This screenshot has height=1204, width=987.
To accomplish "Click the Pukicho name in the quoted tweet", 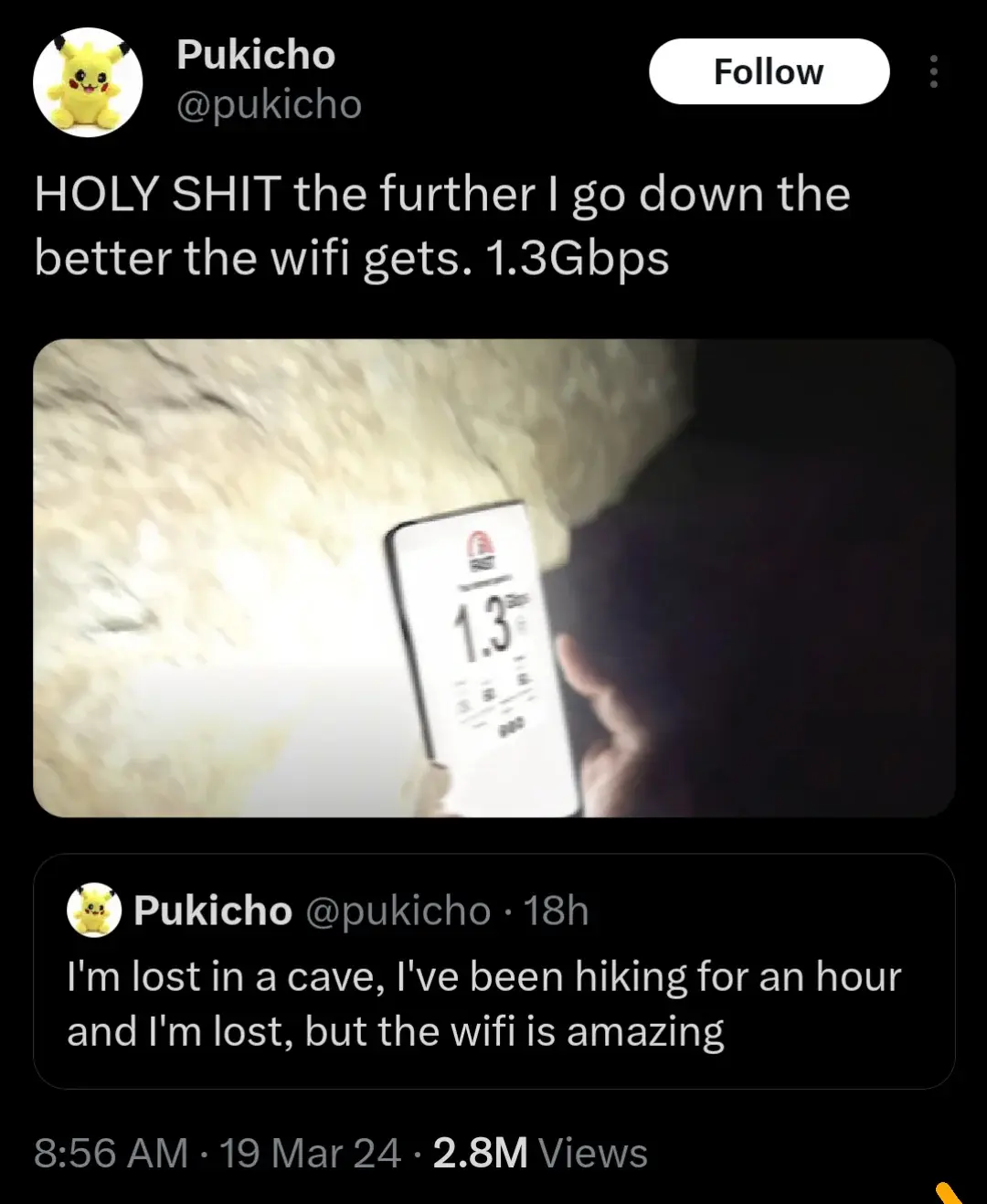I will 212,911.
